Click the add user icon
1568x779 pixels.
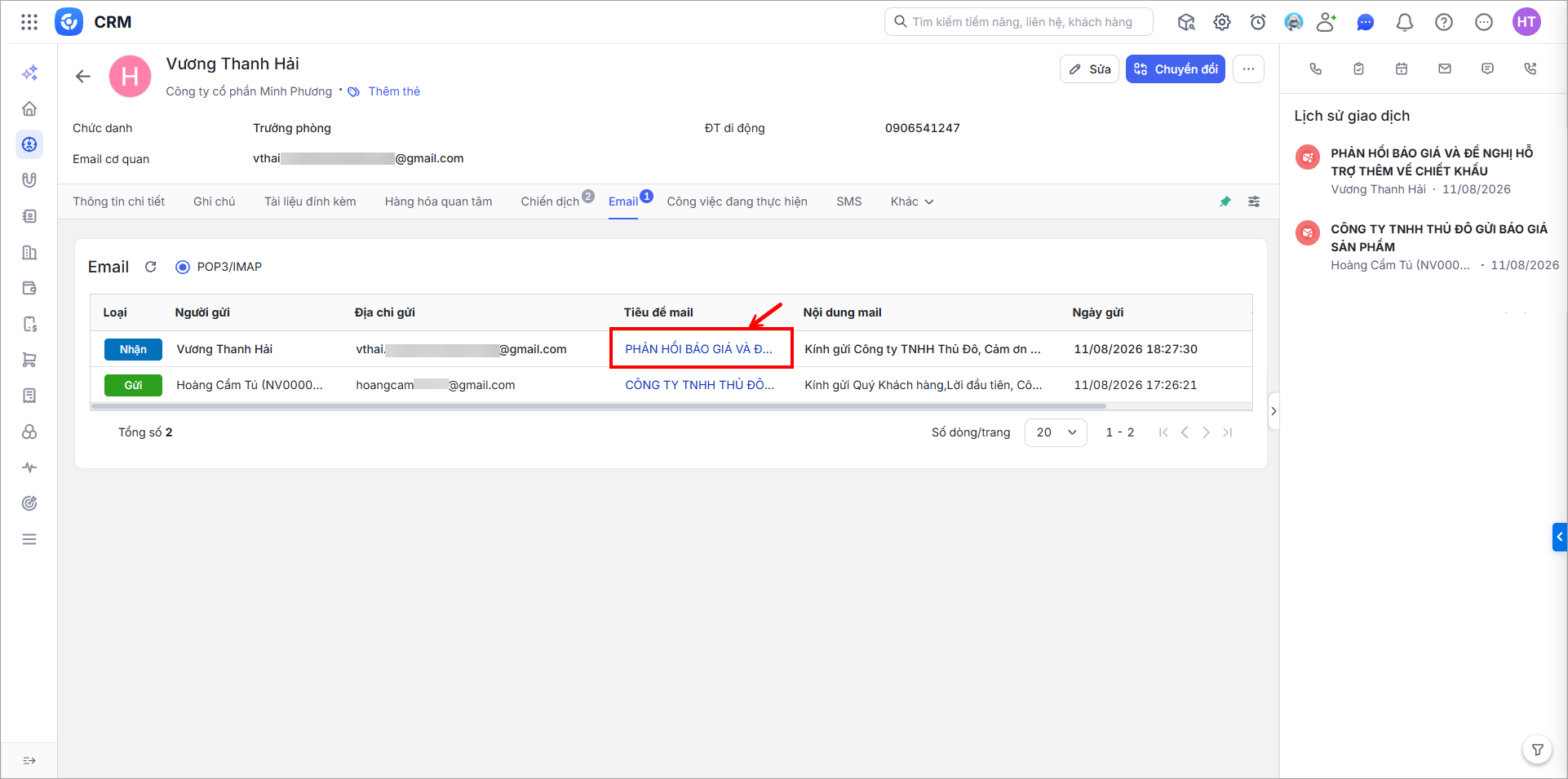1327,22
